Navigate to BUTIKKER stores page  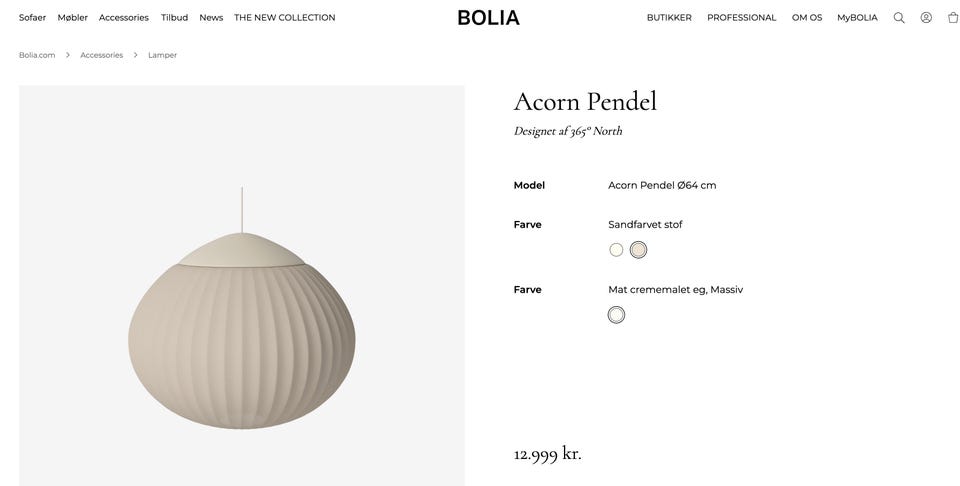(x=669, y=18)
